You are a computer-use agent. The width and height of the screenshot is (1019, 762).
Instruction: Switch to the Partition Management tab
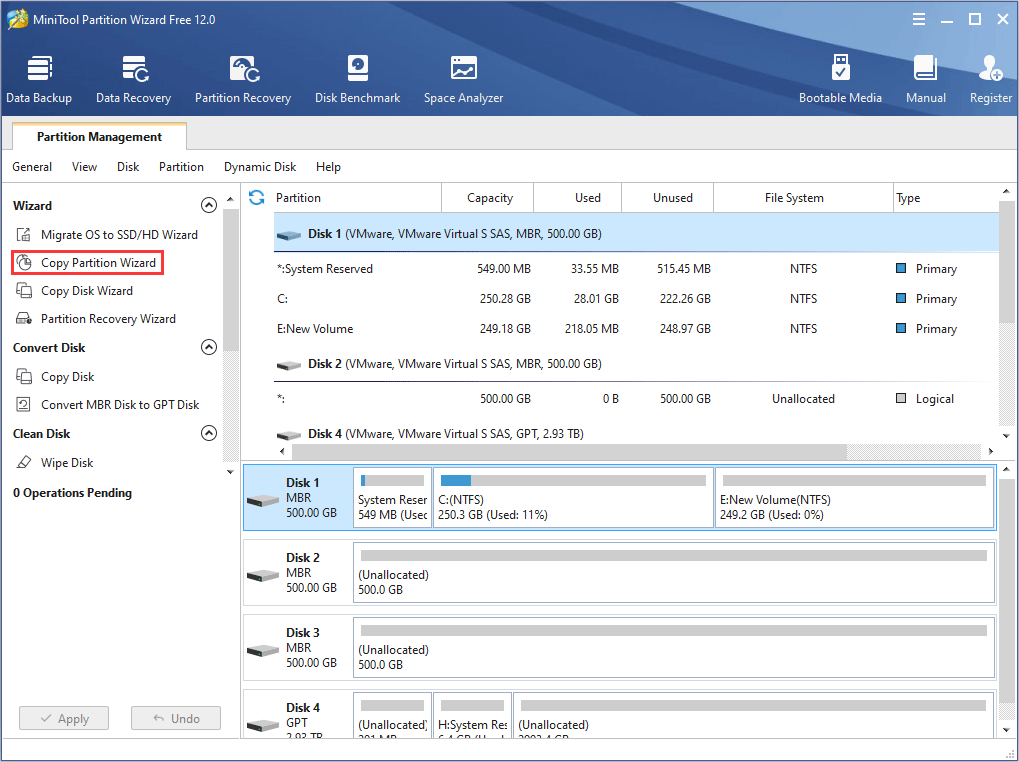[x=99, y=136]
